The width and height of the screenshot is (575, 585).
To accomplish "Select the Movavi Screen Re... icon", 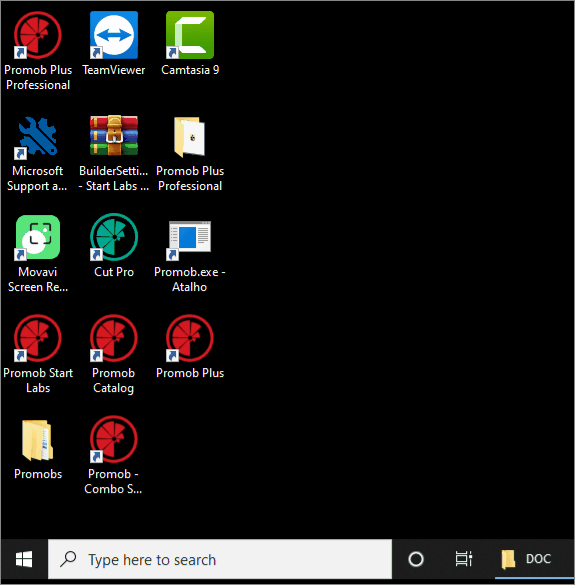I will [x=38, y=237].
